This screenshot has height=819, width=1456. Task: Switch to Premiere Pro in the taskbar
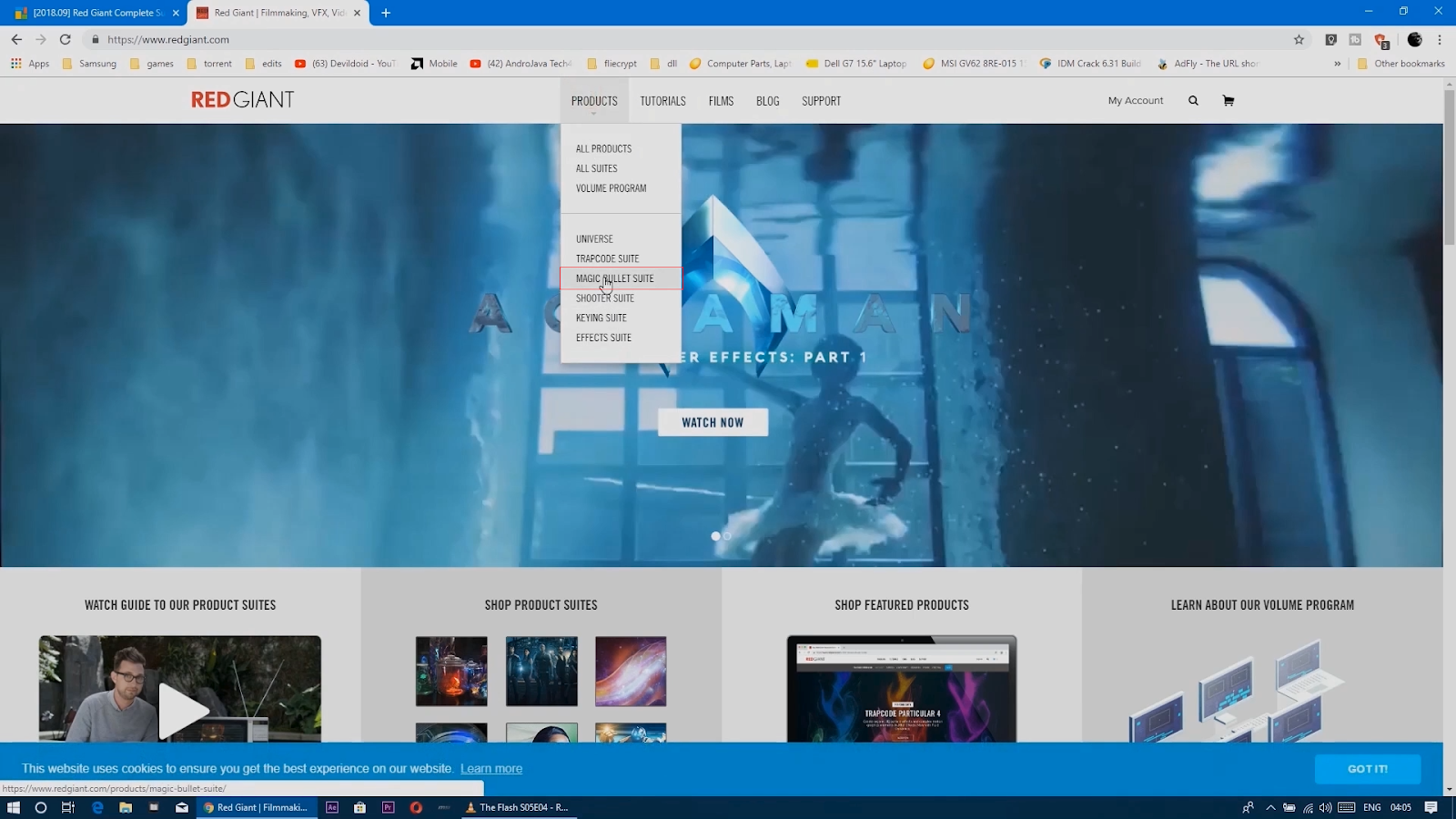tap(389, 807)
